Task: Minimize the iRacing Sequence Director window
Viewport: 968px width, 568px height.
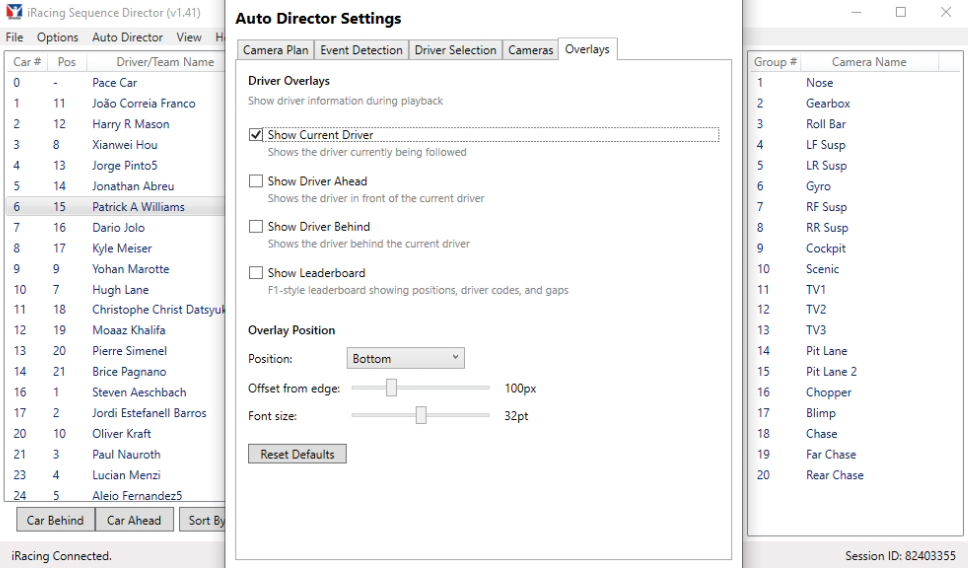Action: point(856,12)
